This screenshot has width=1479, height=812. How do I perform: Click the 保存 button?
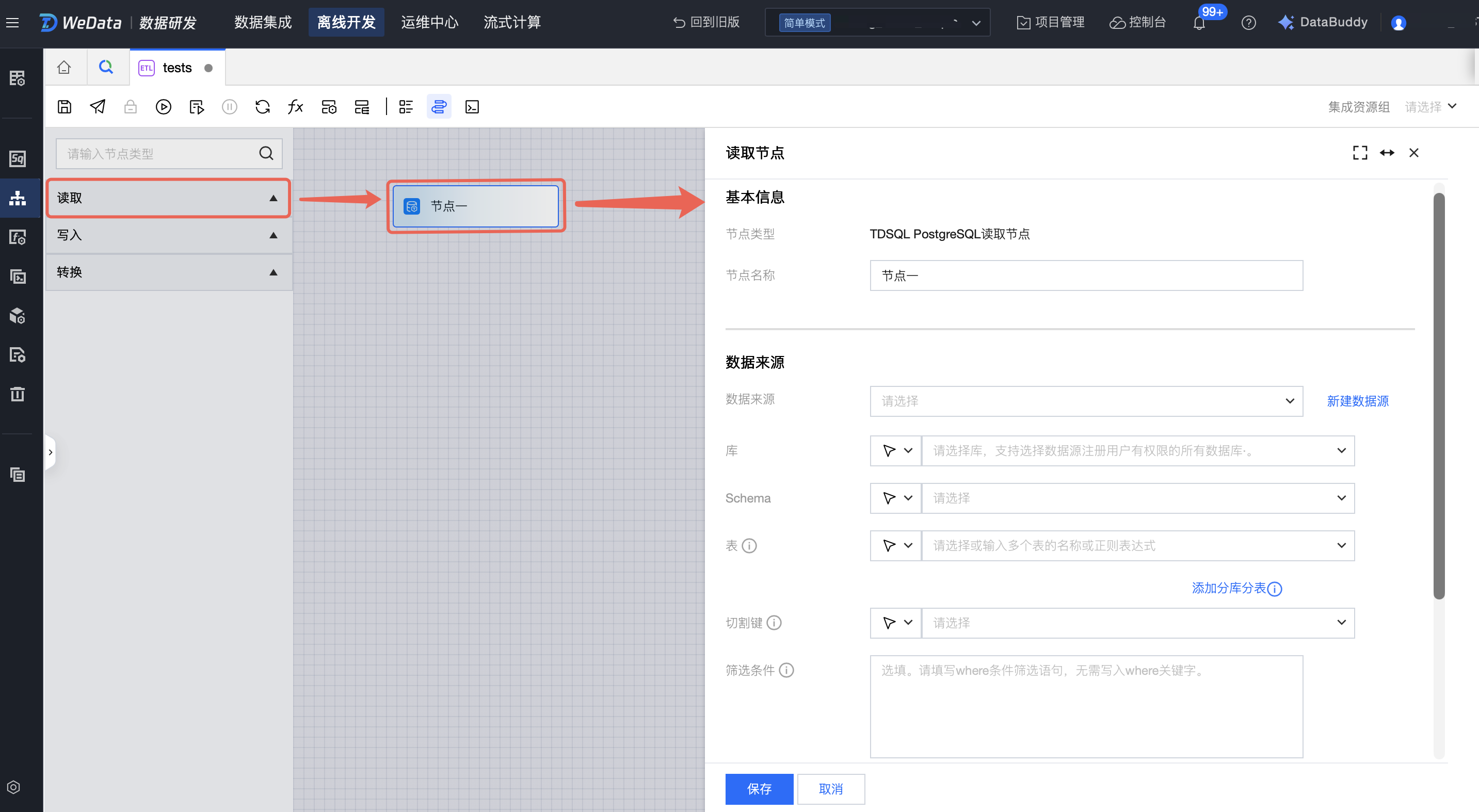pyautogui.click(x=759, y=789)
